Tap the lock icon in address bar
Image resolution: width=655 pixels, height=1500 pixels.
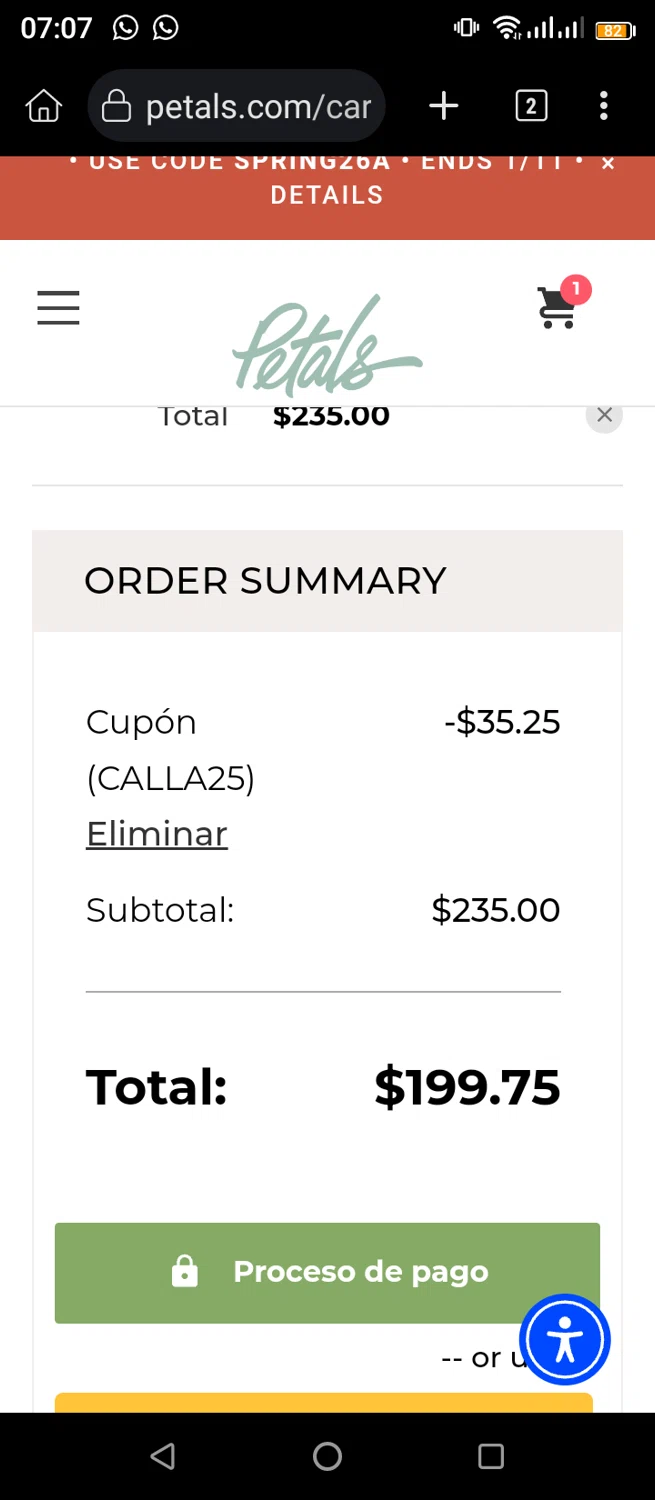click(x=117, y=106)
